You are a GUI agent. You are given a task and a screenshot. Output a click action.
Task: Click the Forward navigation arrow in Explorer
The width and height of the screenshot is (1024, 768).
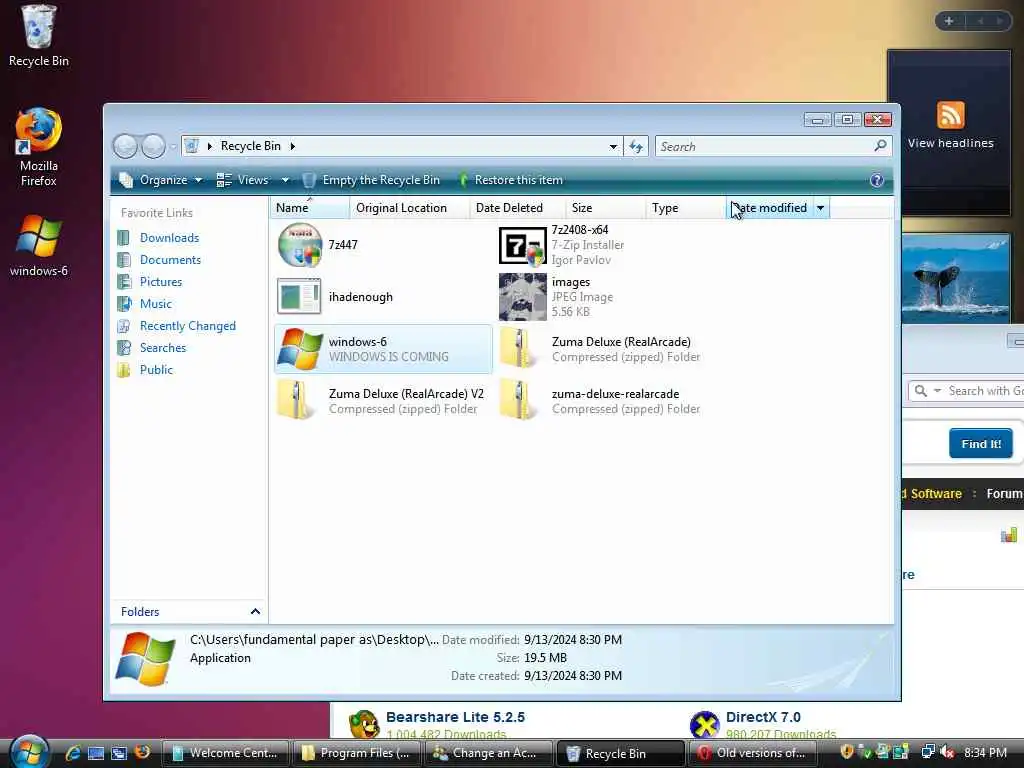(x=153, y=146)
